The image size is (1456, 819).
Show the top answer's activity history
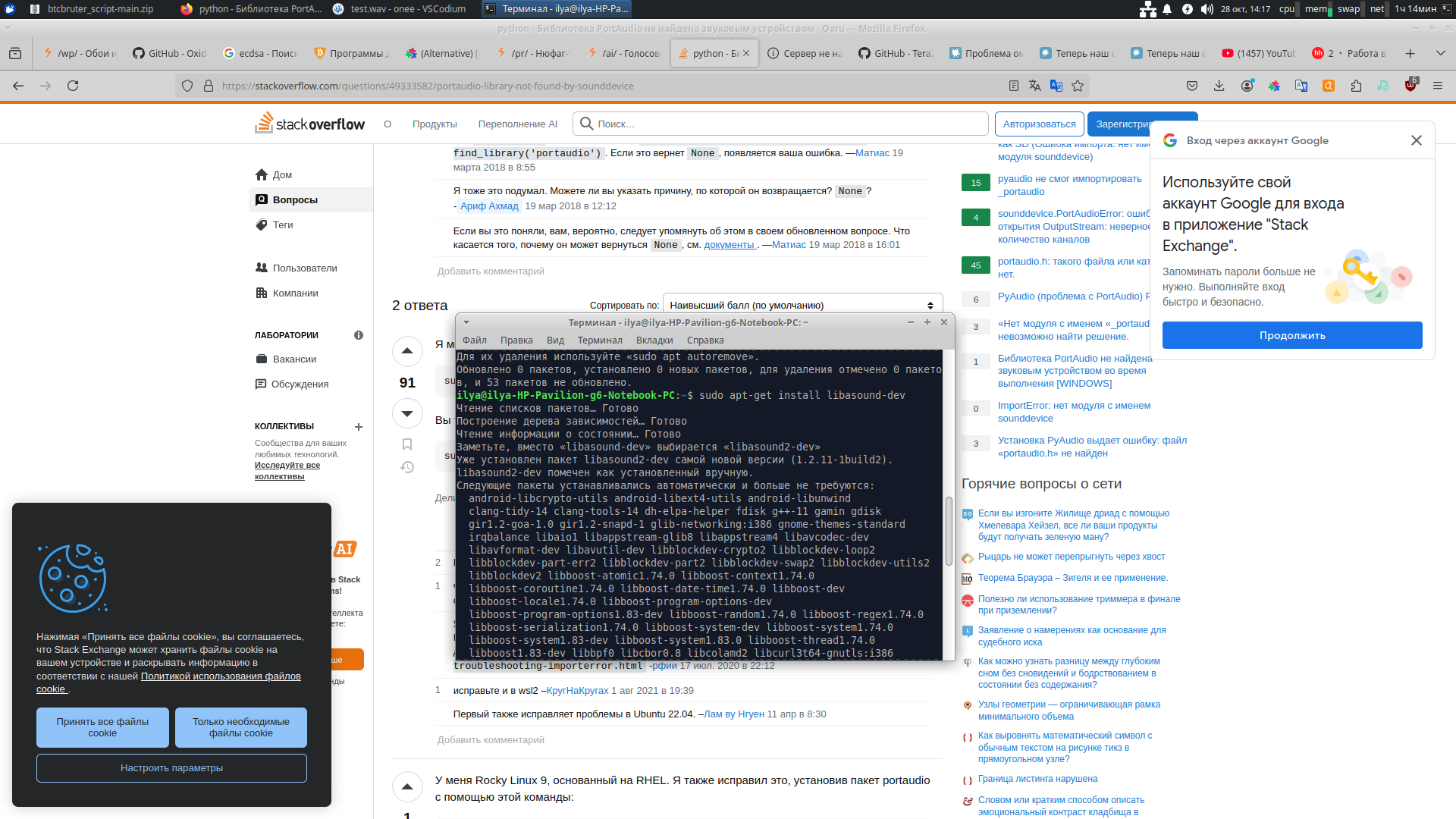pyautogui.click(x=407, y=467)
